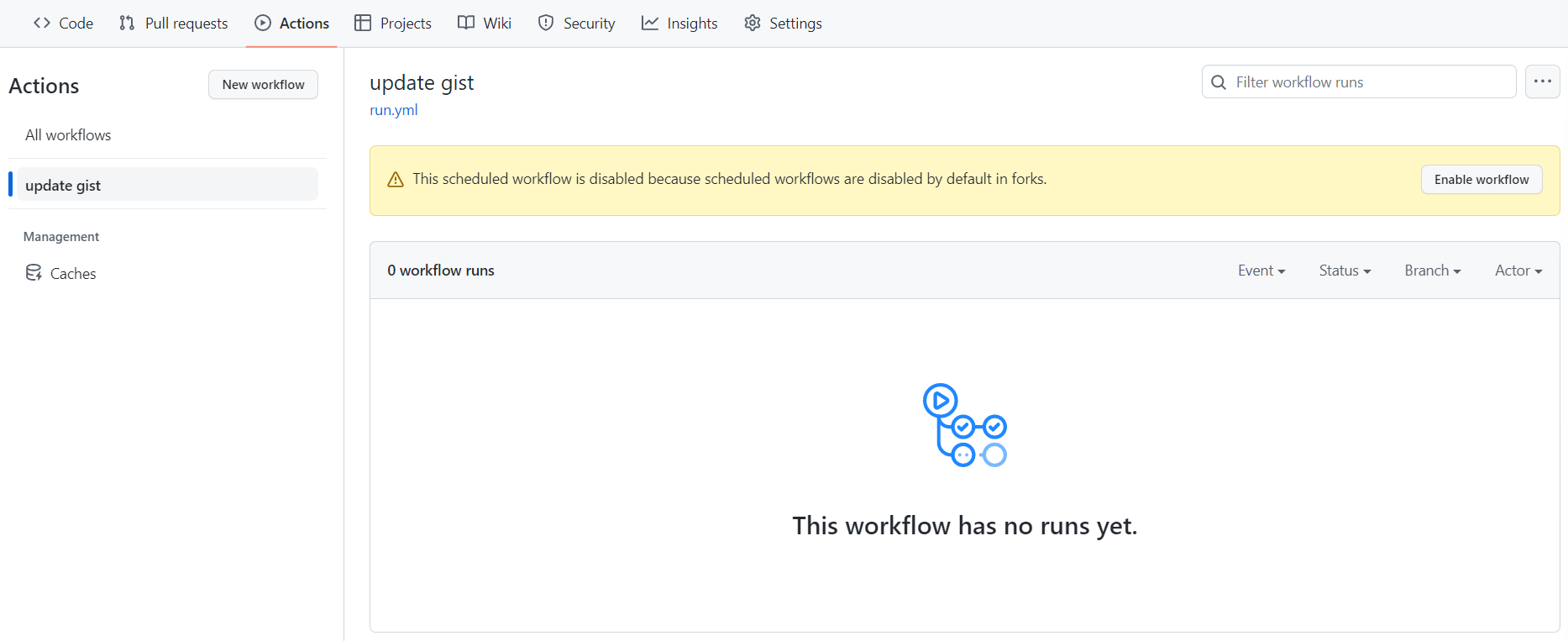Open the three-dot workflow options menu
This screenshot has width=1568, height=641.
pyautogui.click(x=1543, y=81)
